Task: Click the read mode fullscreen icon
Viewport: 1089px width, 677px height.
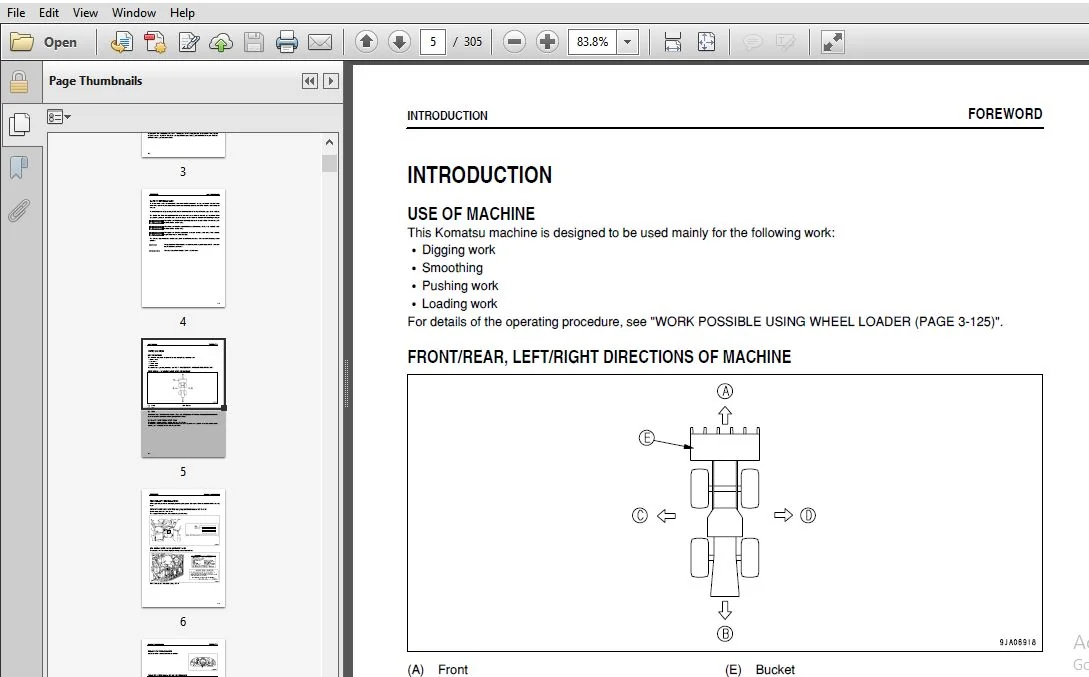Action: [x=832, y=42]
